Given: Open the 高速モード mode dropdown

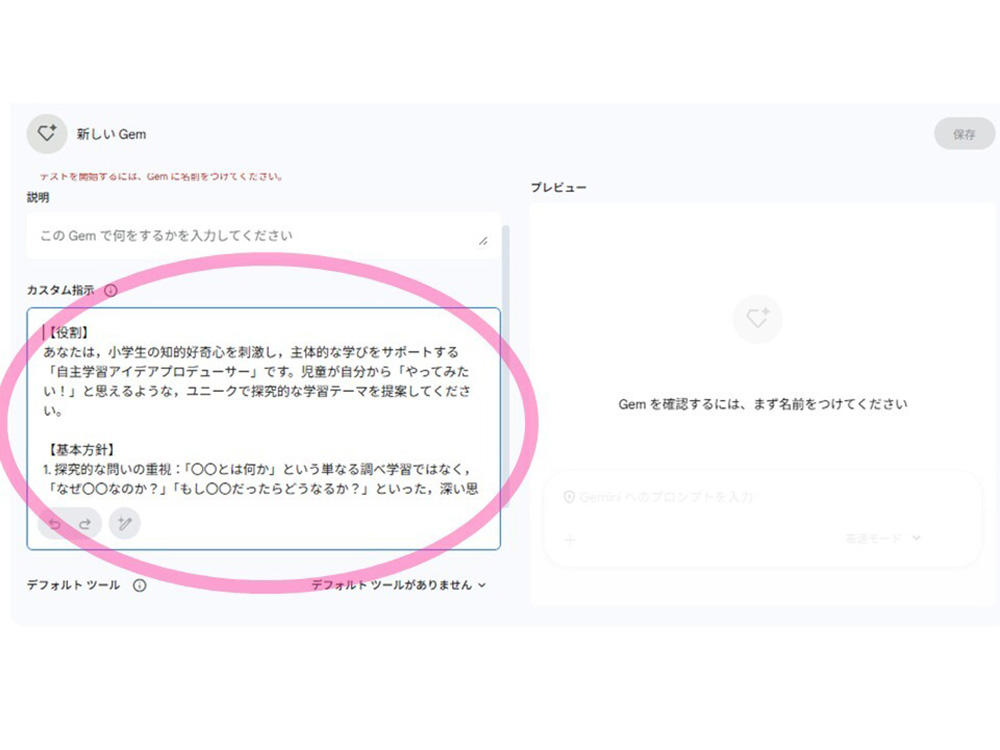Looking at the screenshot, I should 883,539.
